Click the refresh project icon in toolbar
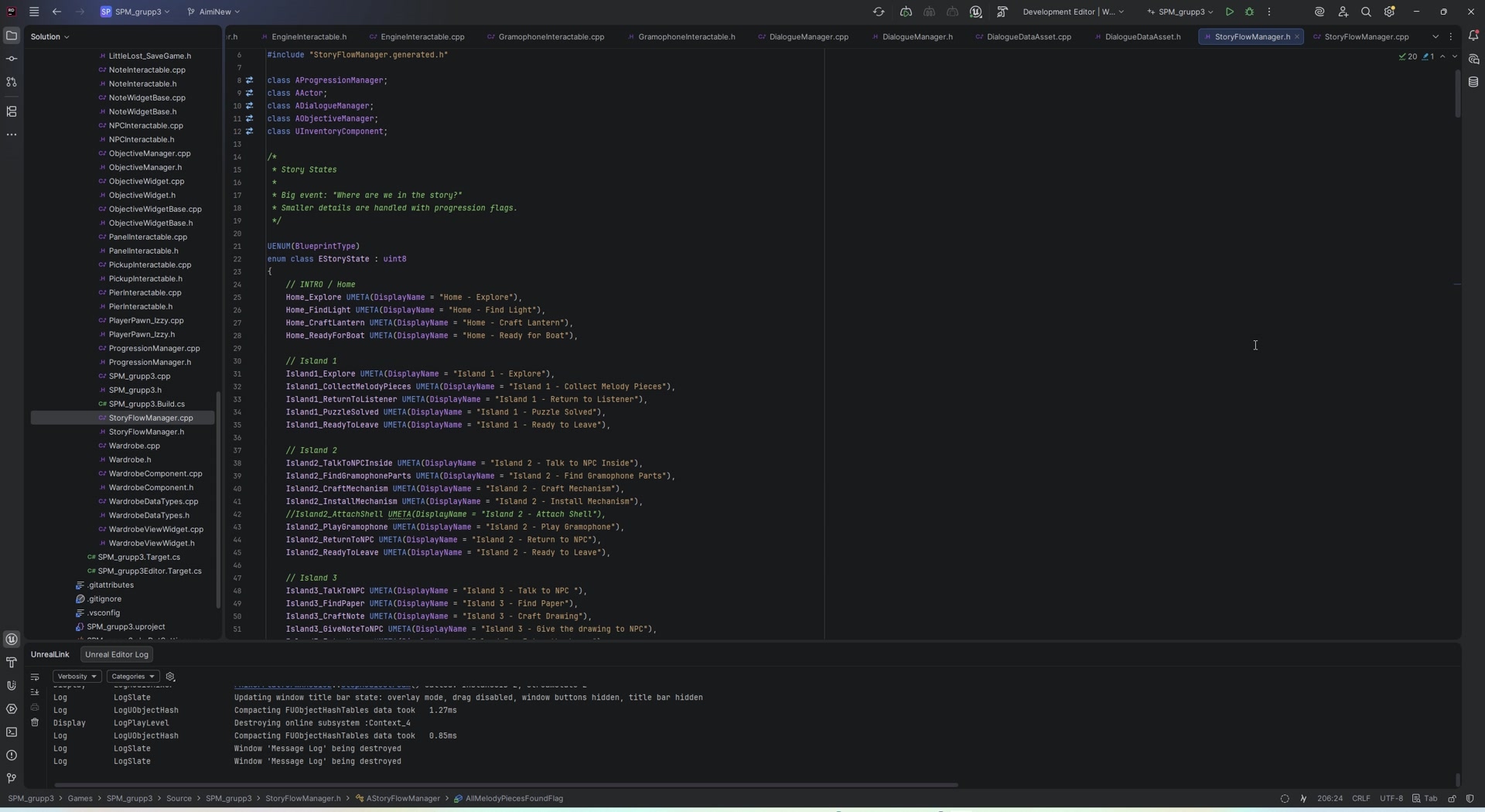This screenshot has height=812, width=1485. (879, 12)
